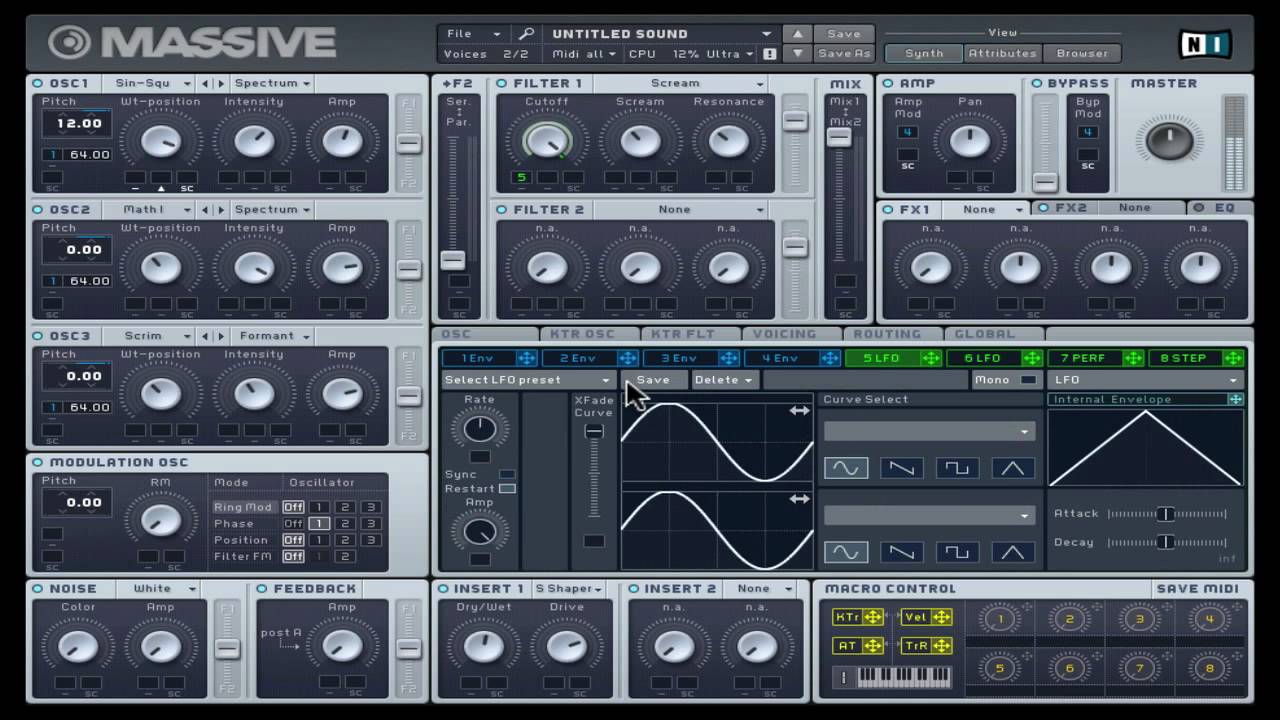
Task: Load the next sound with the down arrow
Action: pyautogui.click(x=797, y=54)
